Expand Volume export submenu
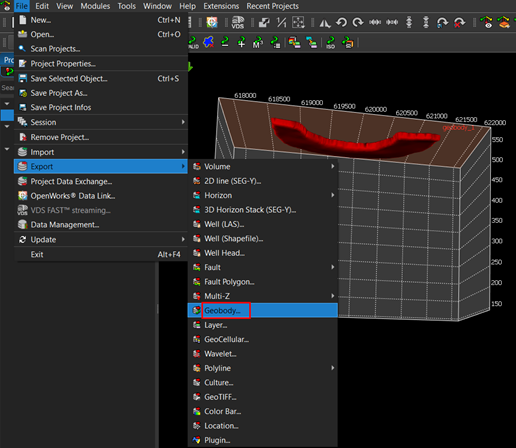516x448 pixels. click(263, 166)
